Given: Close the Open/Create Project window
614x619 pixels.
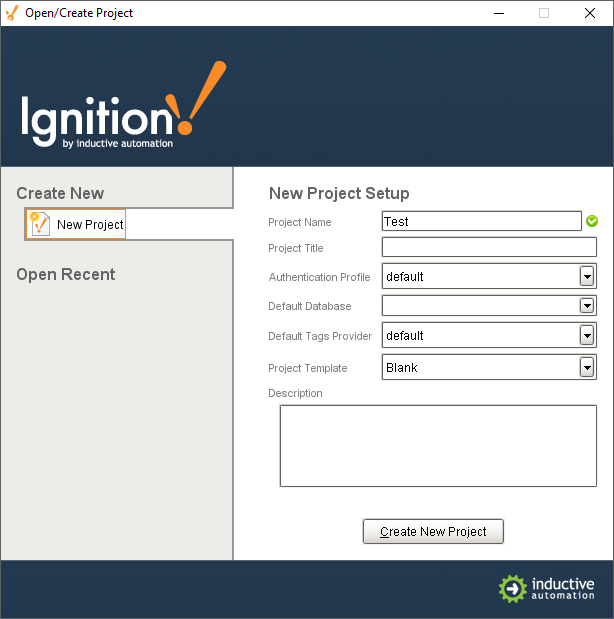Looking at the screenshot, I should 590,13.
